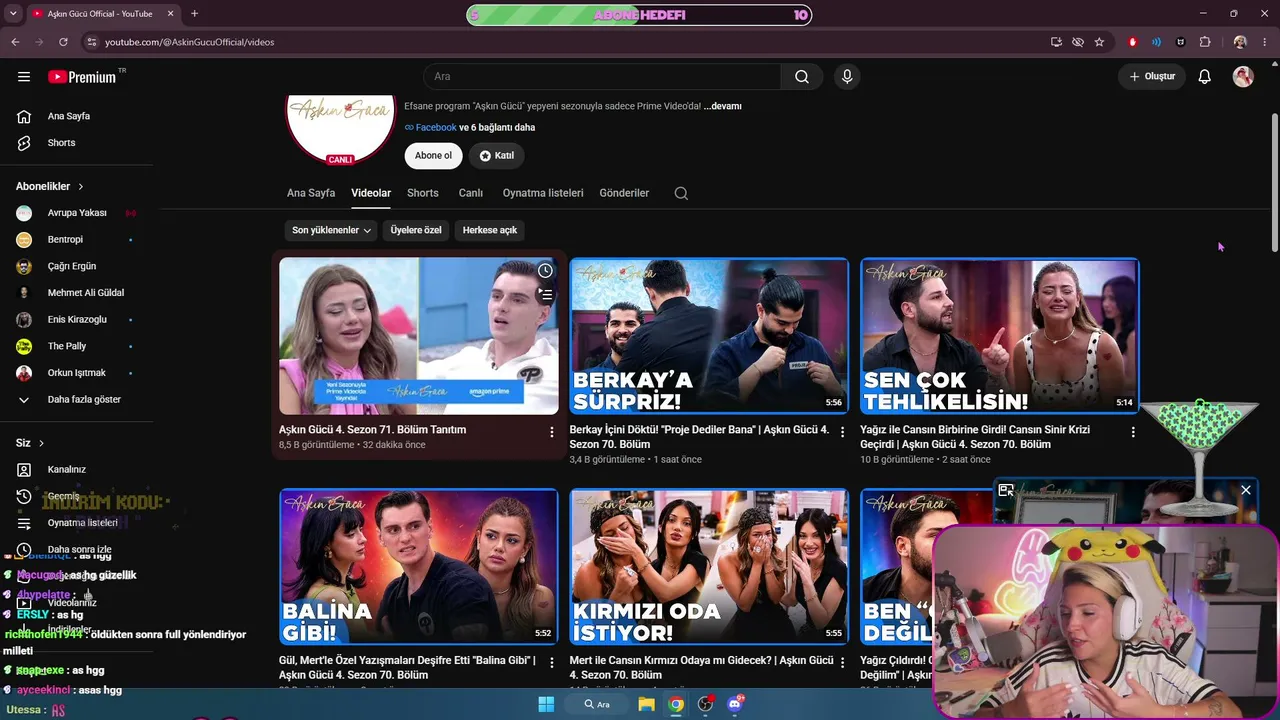1280x720 pixels.
Task: Click the search magnifier button
Action: point(802,77)
